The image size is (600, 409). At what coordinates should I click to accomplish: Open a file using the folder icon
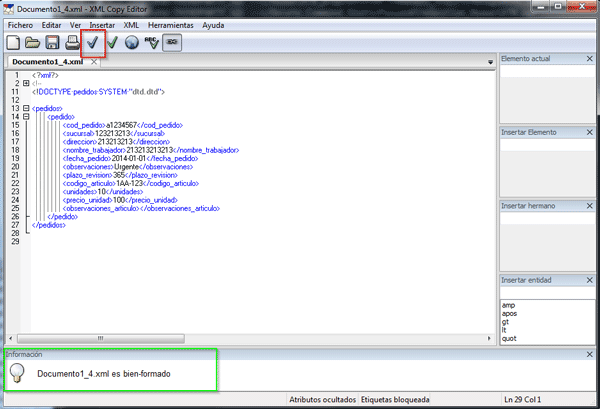click(33, 43)
